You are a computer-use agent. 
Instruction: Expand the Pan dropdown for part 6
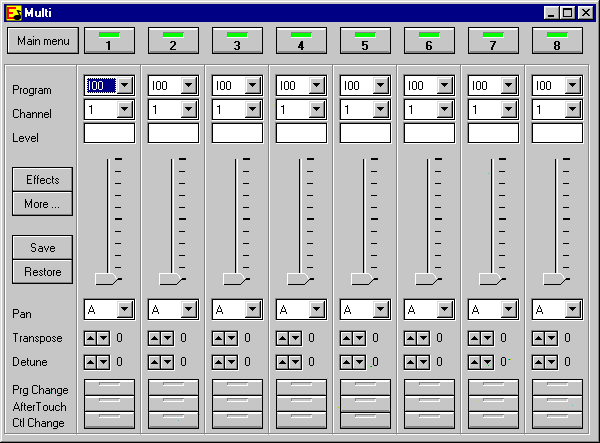445,310
